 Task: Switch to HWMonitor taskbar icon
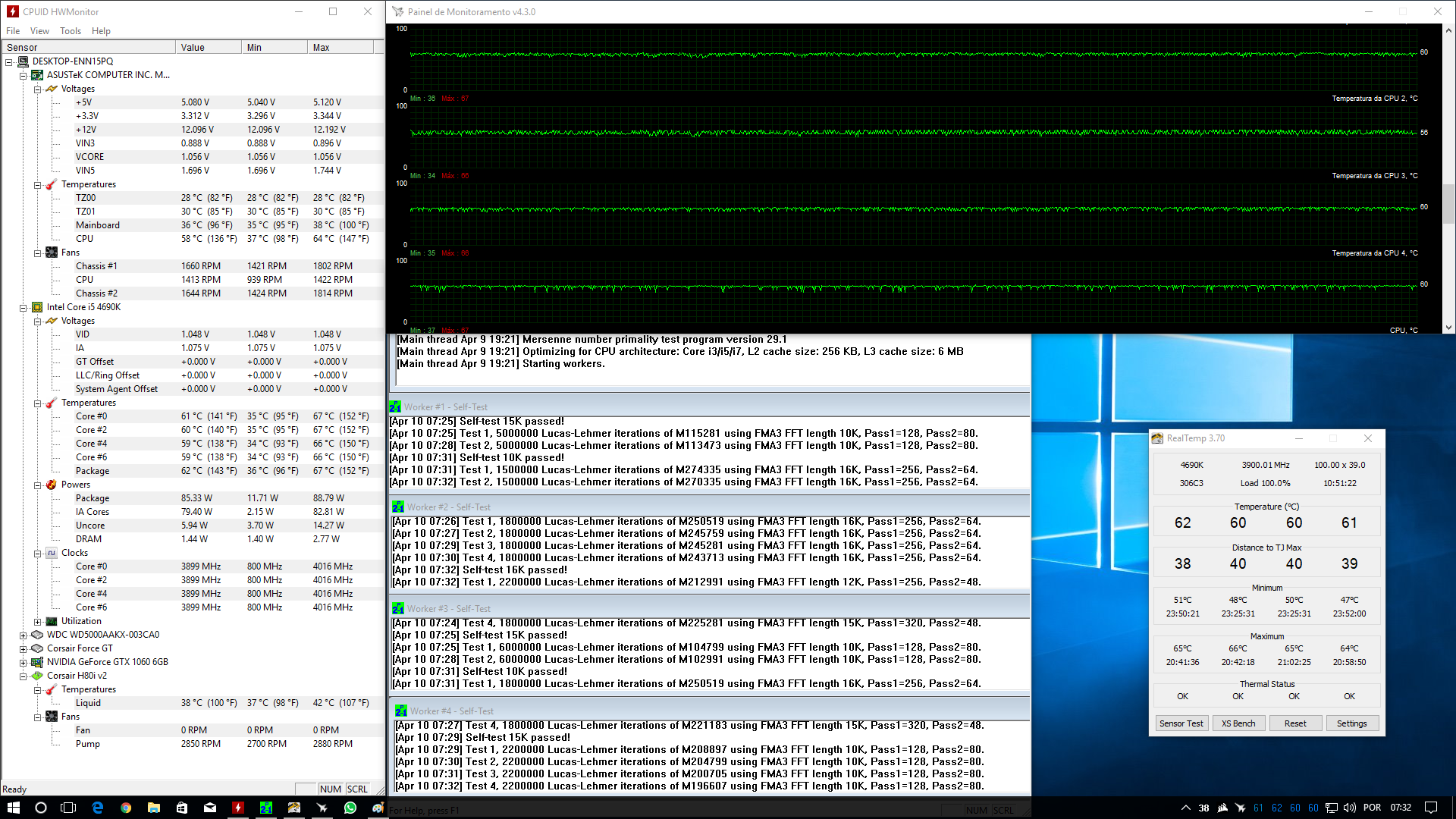click(x=238, y=808)
